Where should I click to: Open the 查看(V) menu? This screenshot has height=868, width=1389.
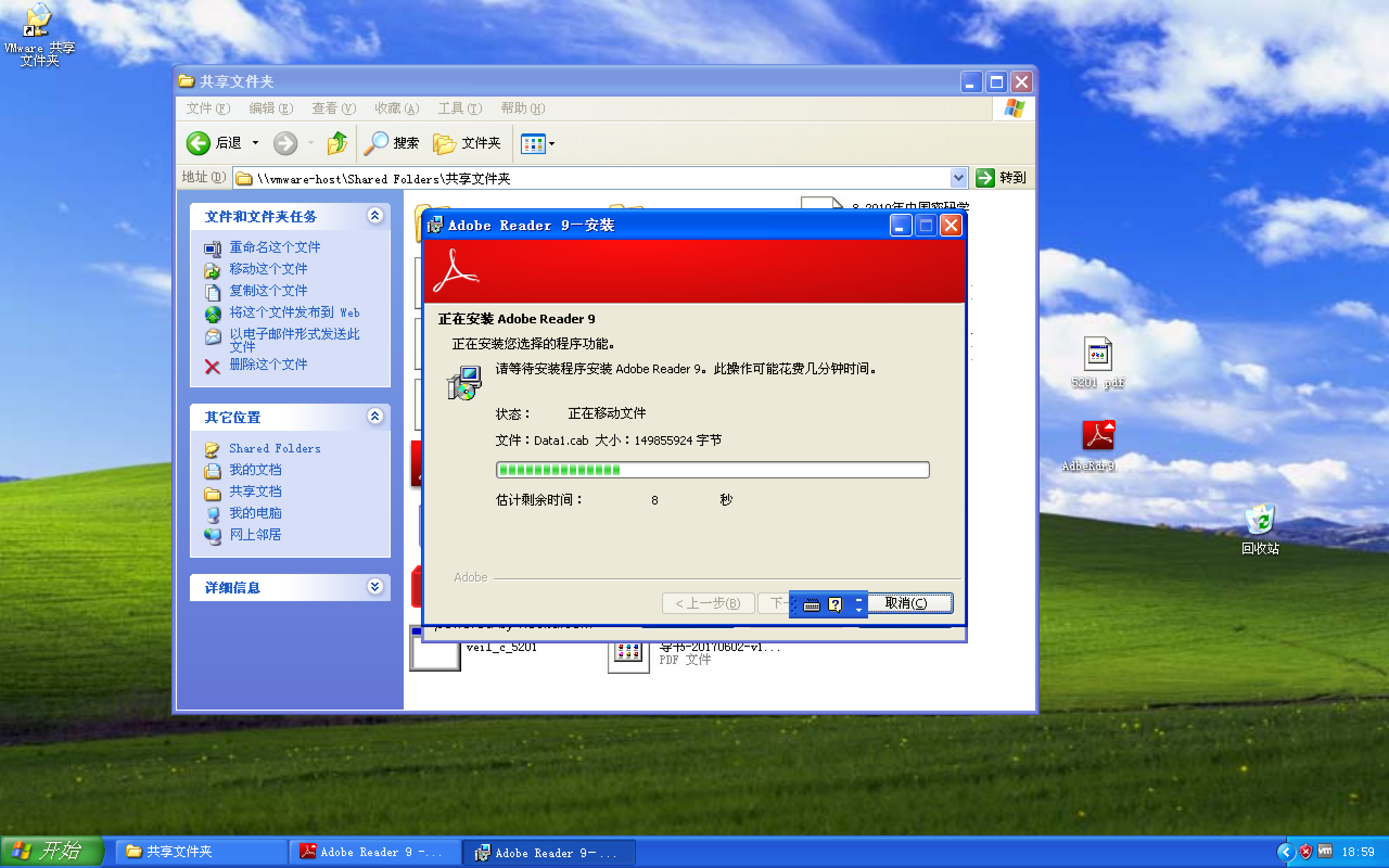[334, 108]
